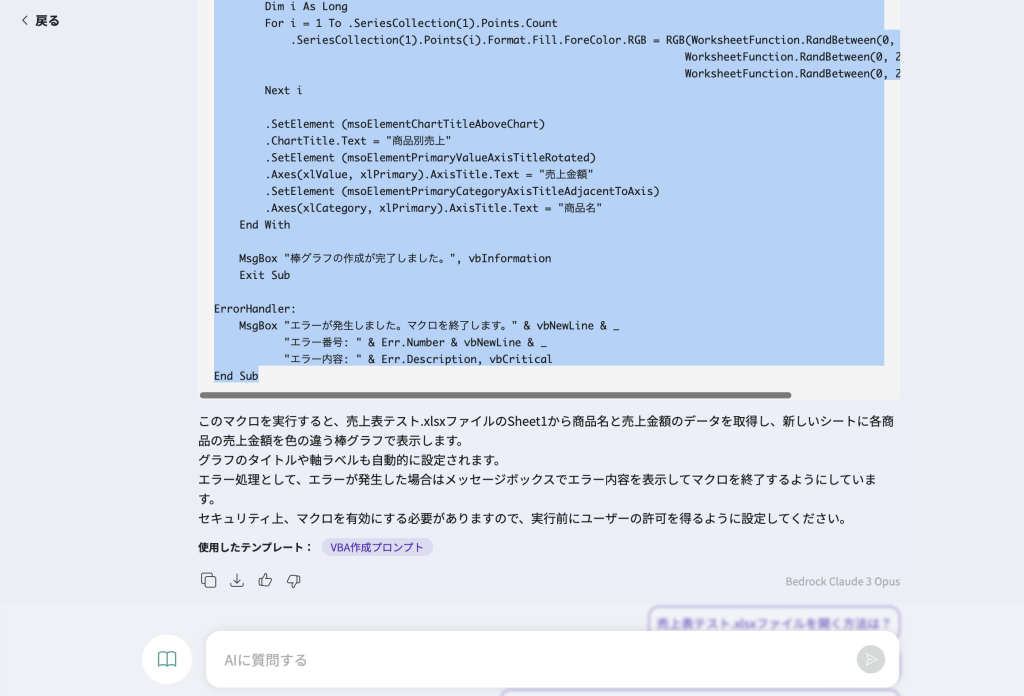Open the VBA作成プロンプト template tag

377,547
